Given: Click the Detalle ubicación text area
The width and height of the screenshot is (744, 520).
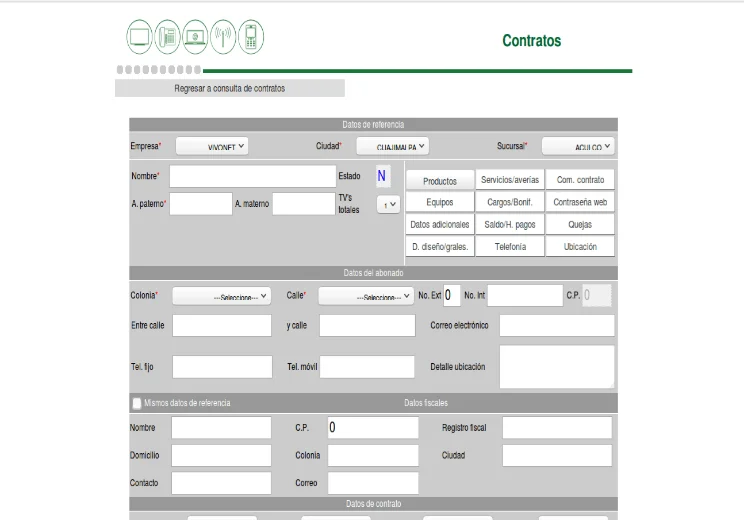Looking at the screenshot, I should (557, 367).
